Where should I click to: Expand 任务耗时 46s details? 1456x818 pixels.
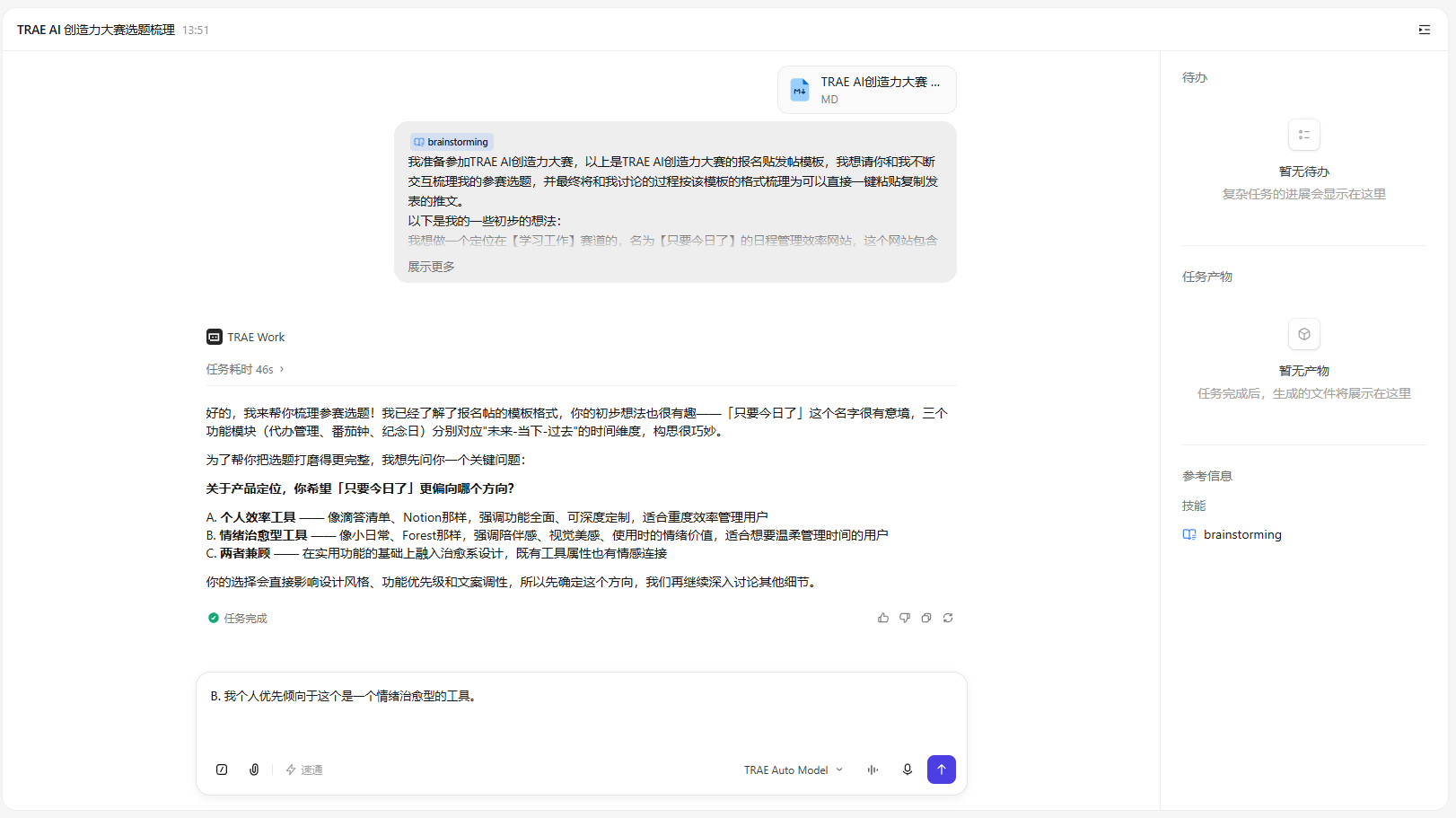coord(244,369)
